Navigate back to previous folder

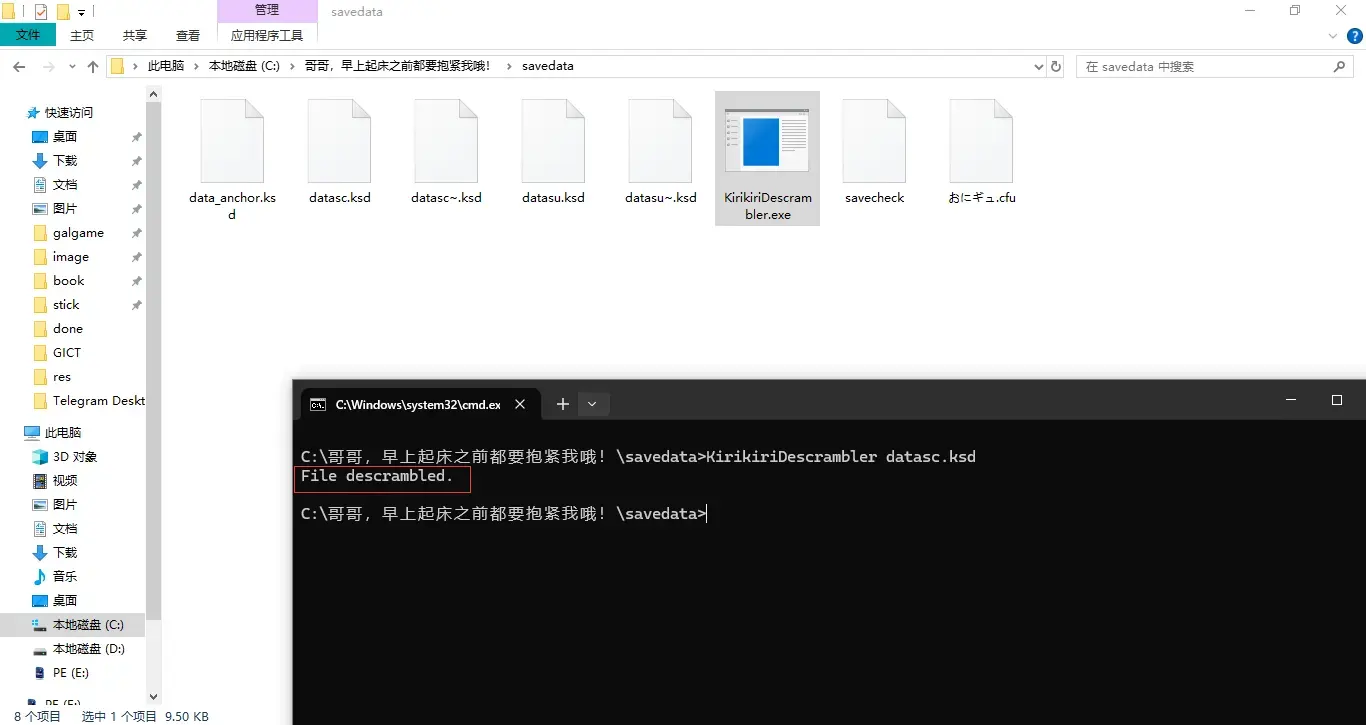(x=18, y=66)
